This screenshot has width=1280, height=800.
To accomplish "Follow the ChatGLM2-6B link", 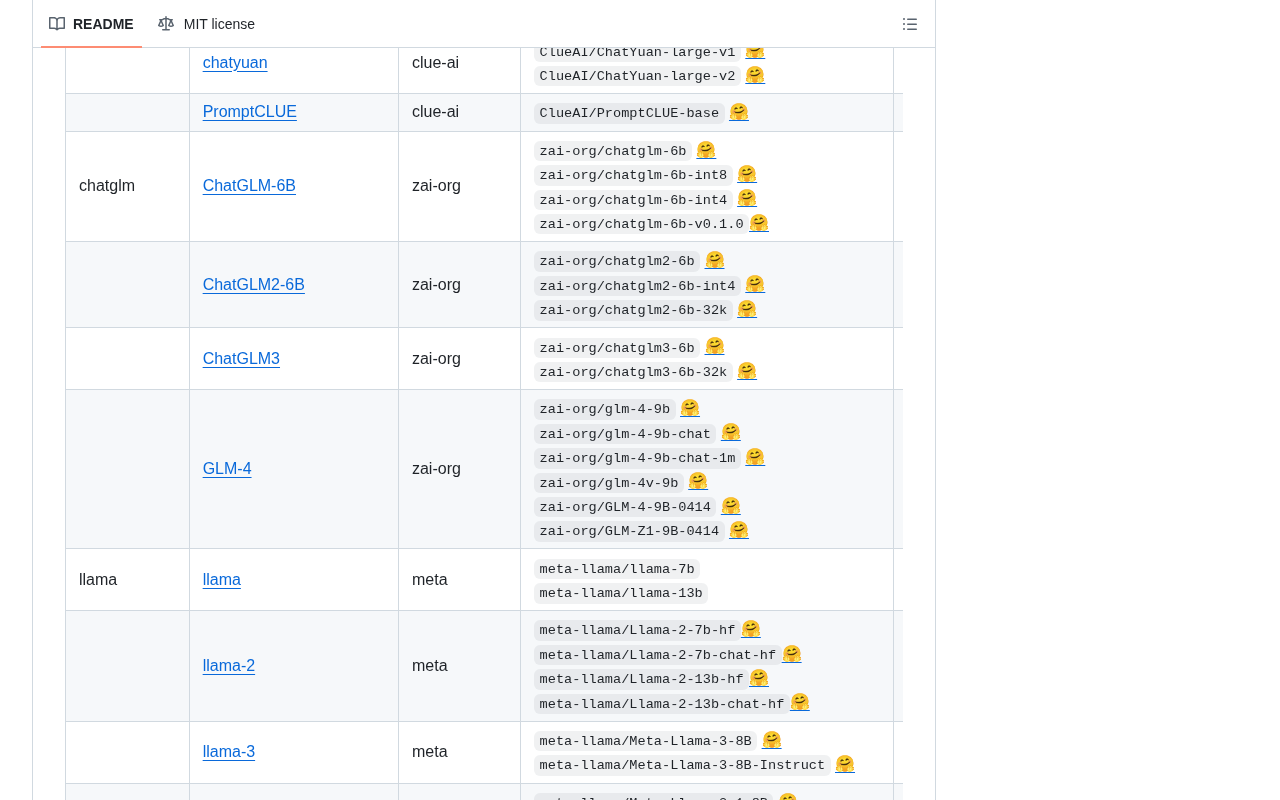I will pos(254,285).
